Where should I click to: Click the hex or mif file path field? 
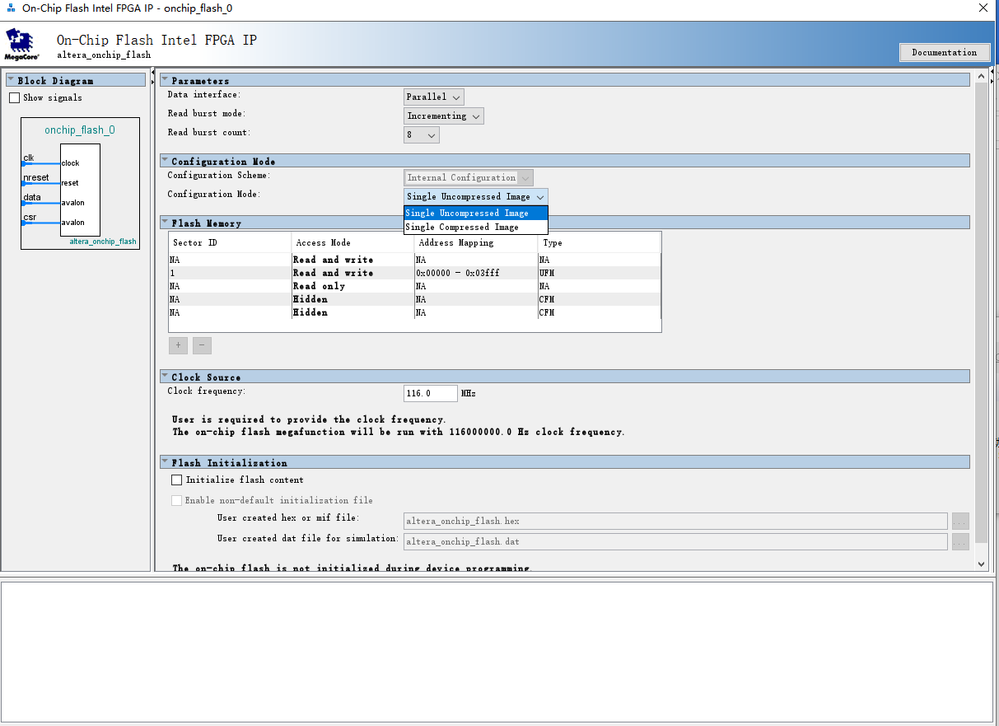click(675, 522)
